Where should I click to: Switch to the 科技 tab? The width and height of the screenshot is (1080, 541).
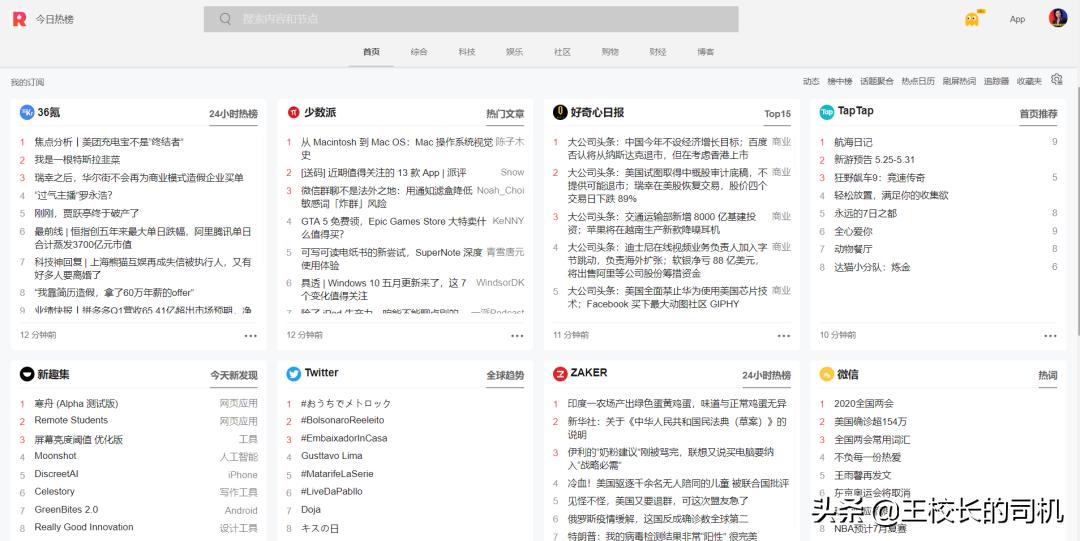tap(467, 52)
